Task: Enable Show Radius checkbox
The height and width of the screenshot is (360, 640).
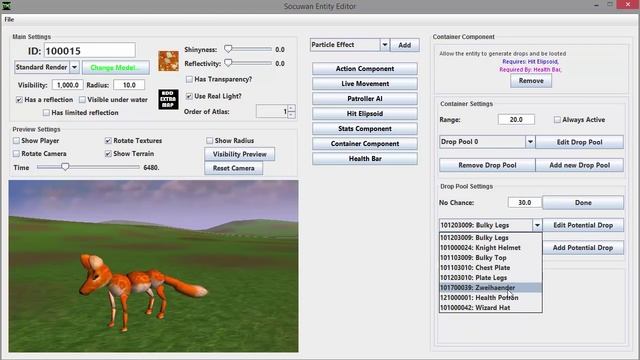Action: 209,141
